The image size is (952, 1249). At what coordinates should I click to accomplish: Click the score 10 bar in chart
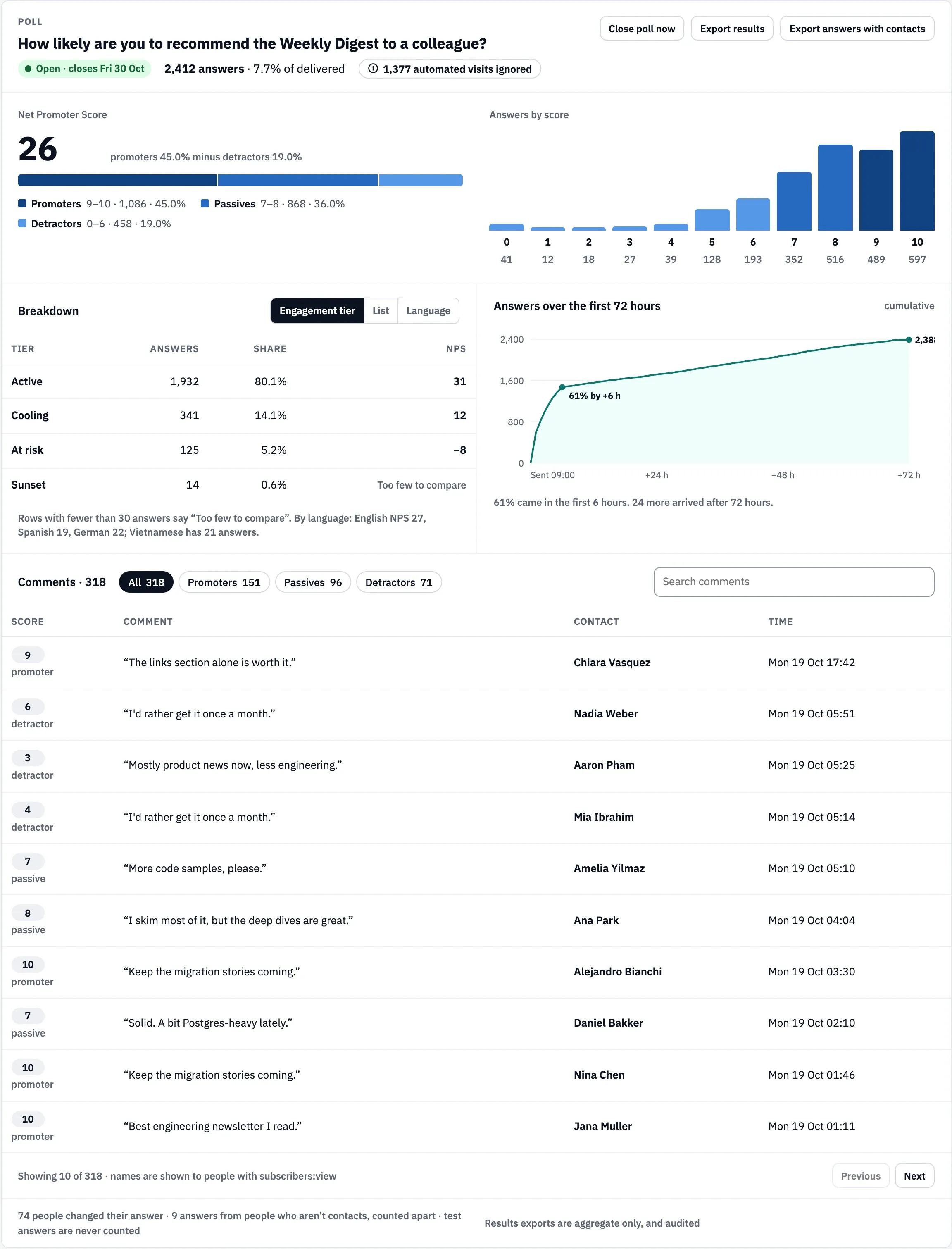pos(917,181)
